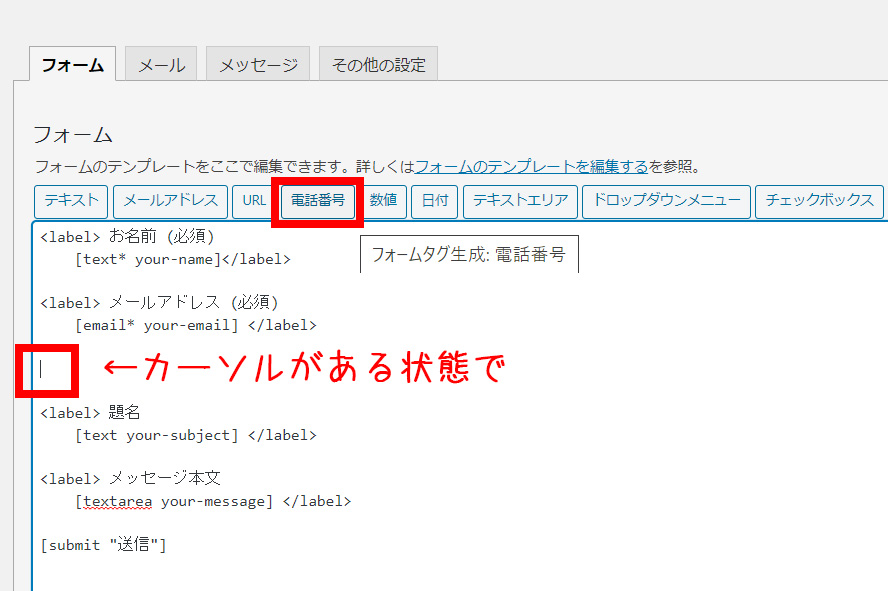Click the 電話番号 tag button
This screenshot has height=591, width=888.
point(317,200)
